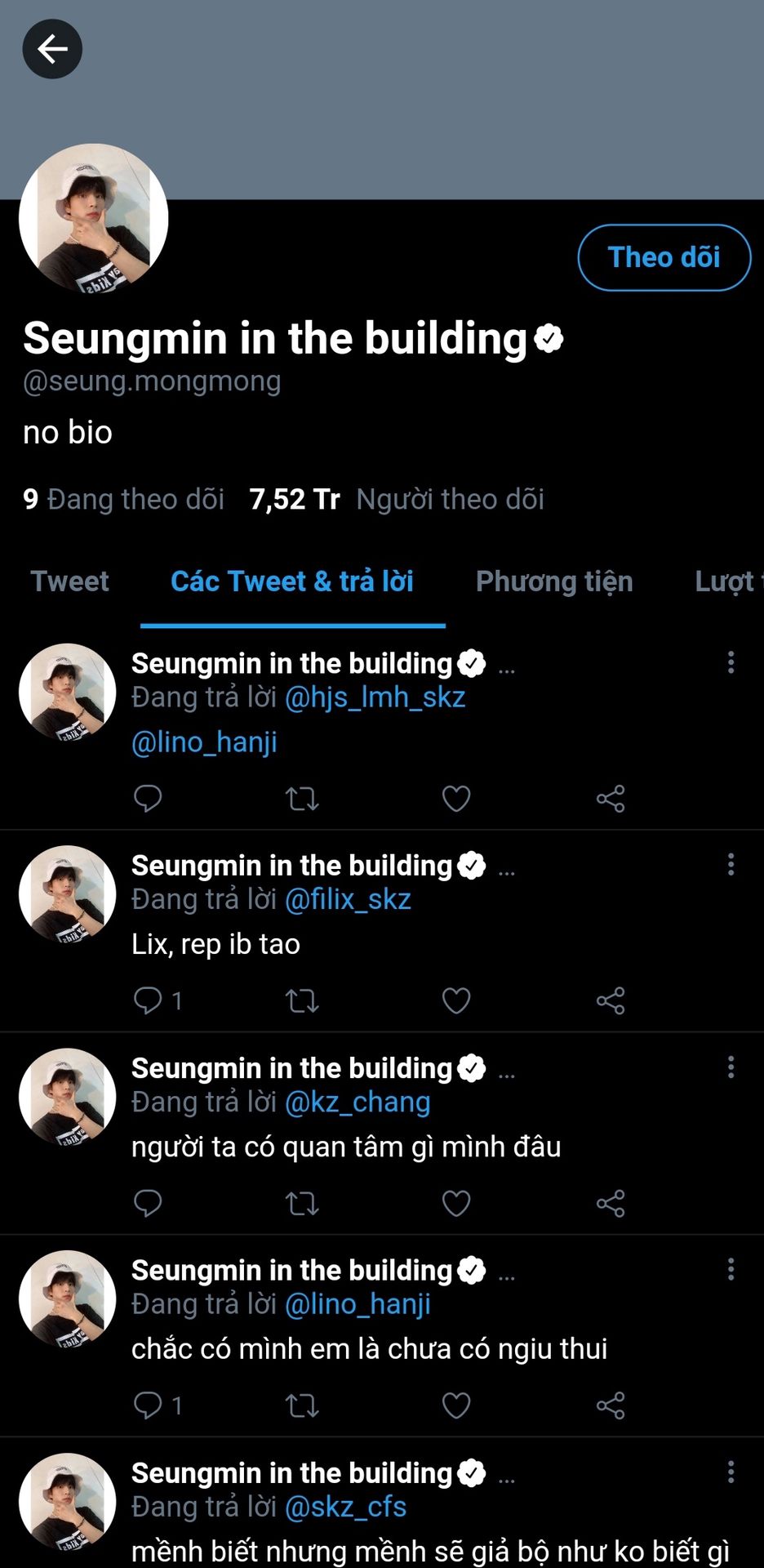Image resolution: width=764 pixels, height=1568 pixels.
Task: Retweet the '@lino_hanji' mention reply tweet
Action: click(x=302, y=799)
